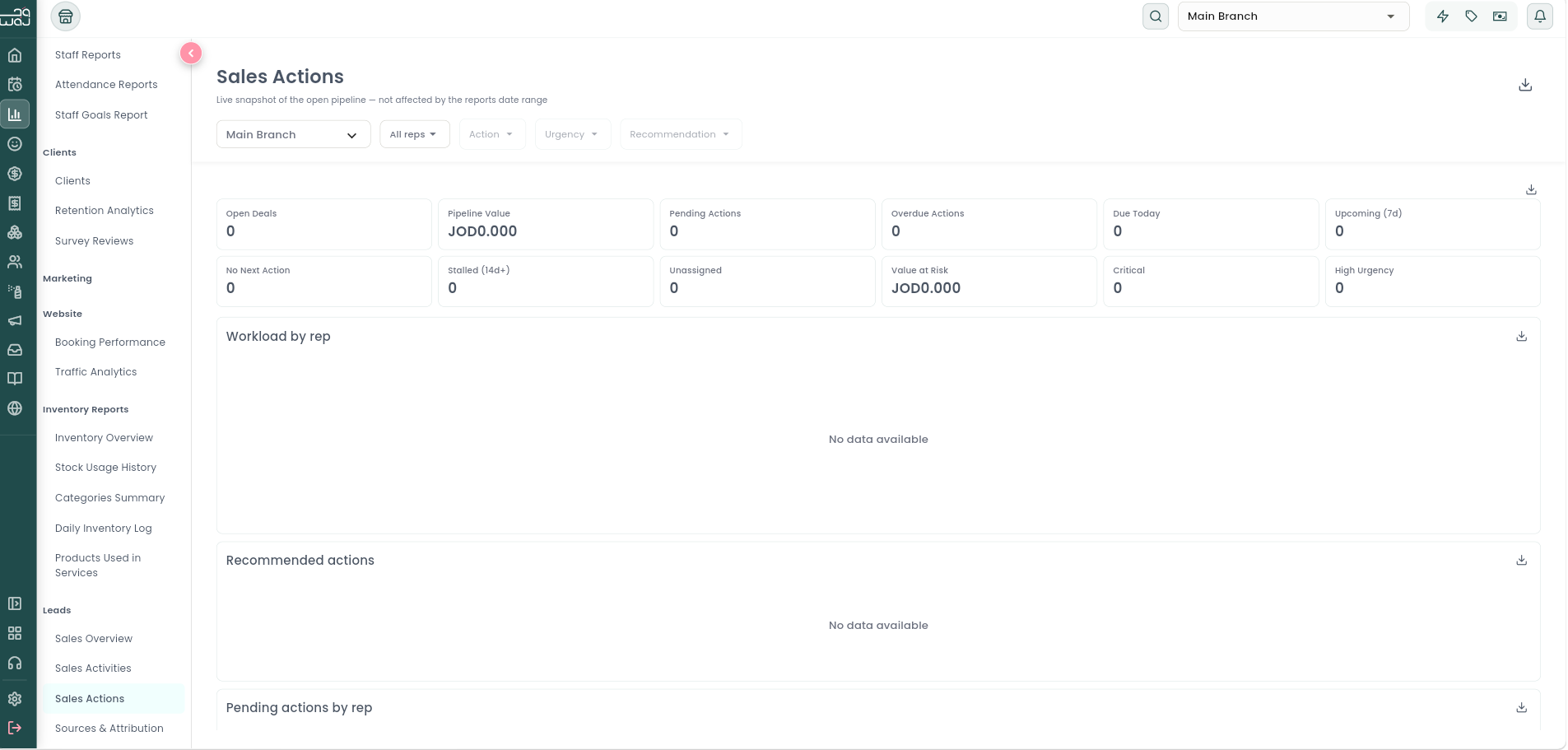Open the headset support icon
1568x750 pixels.
(x=15, y=663)
